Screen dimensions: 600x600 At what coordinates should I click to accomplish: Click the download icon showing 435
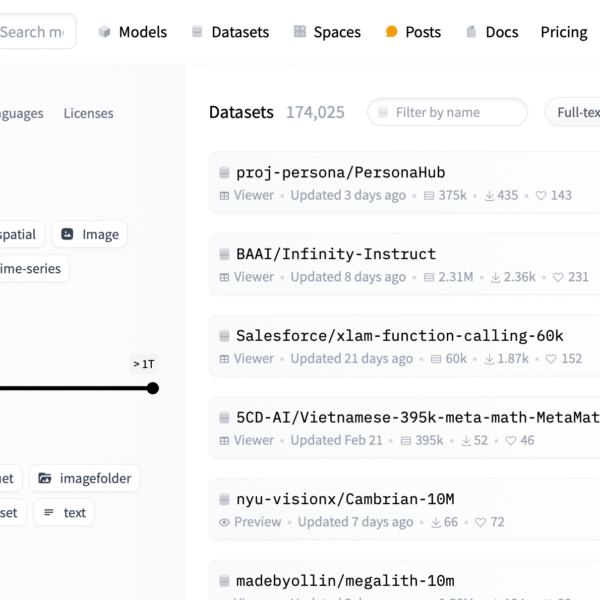click(489, 196)
